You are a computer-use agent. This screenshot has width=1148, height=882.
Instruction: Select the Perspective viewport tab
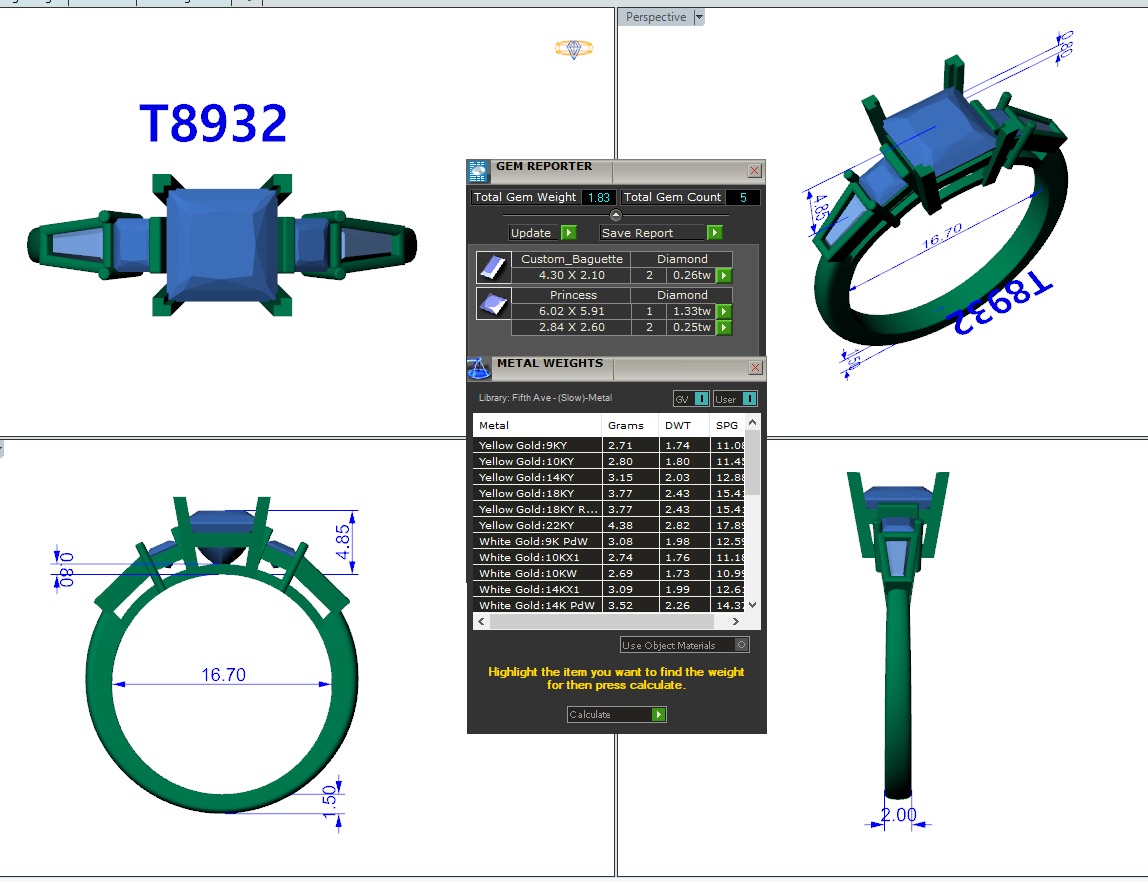click(656, 17)
